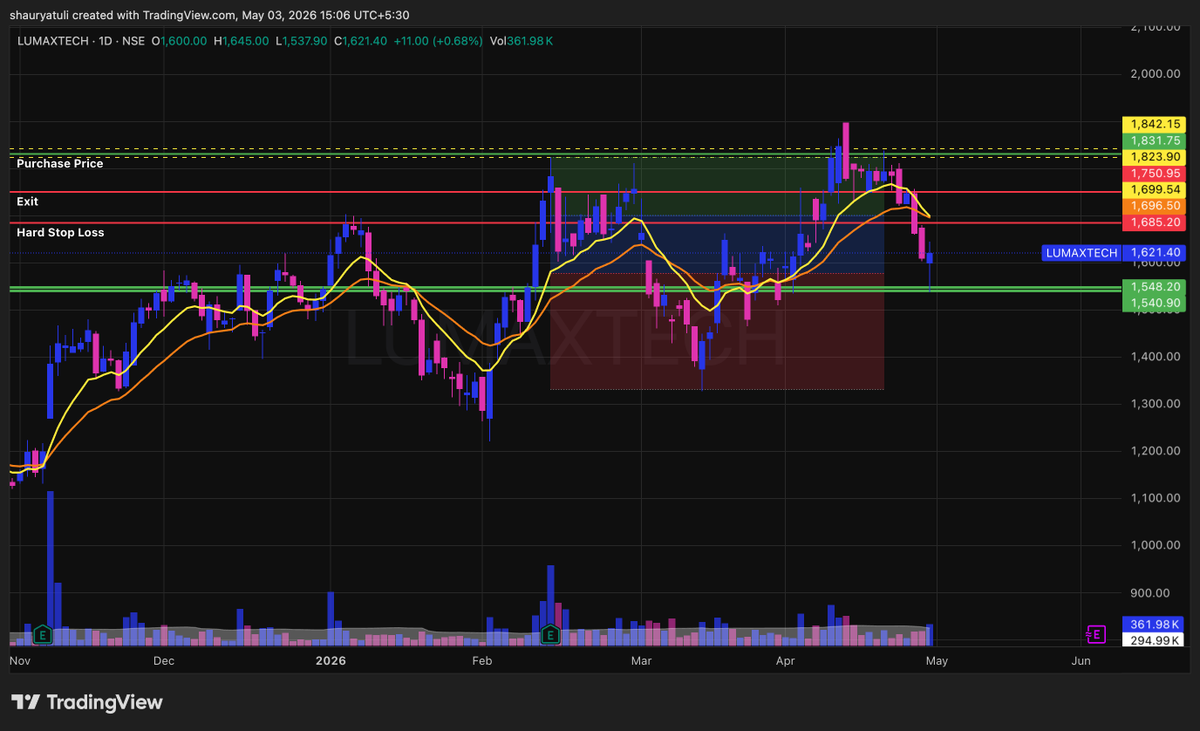Click the blue 361.98K volume label

pyautogui.click(x=1156, y=623)
